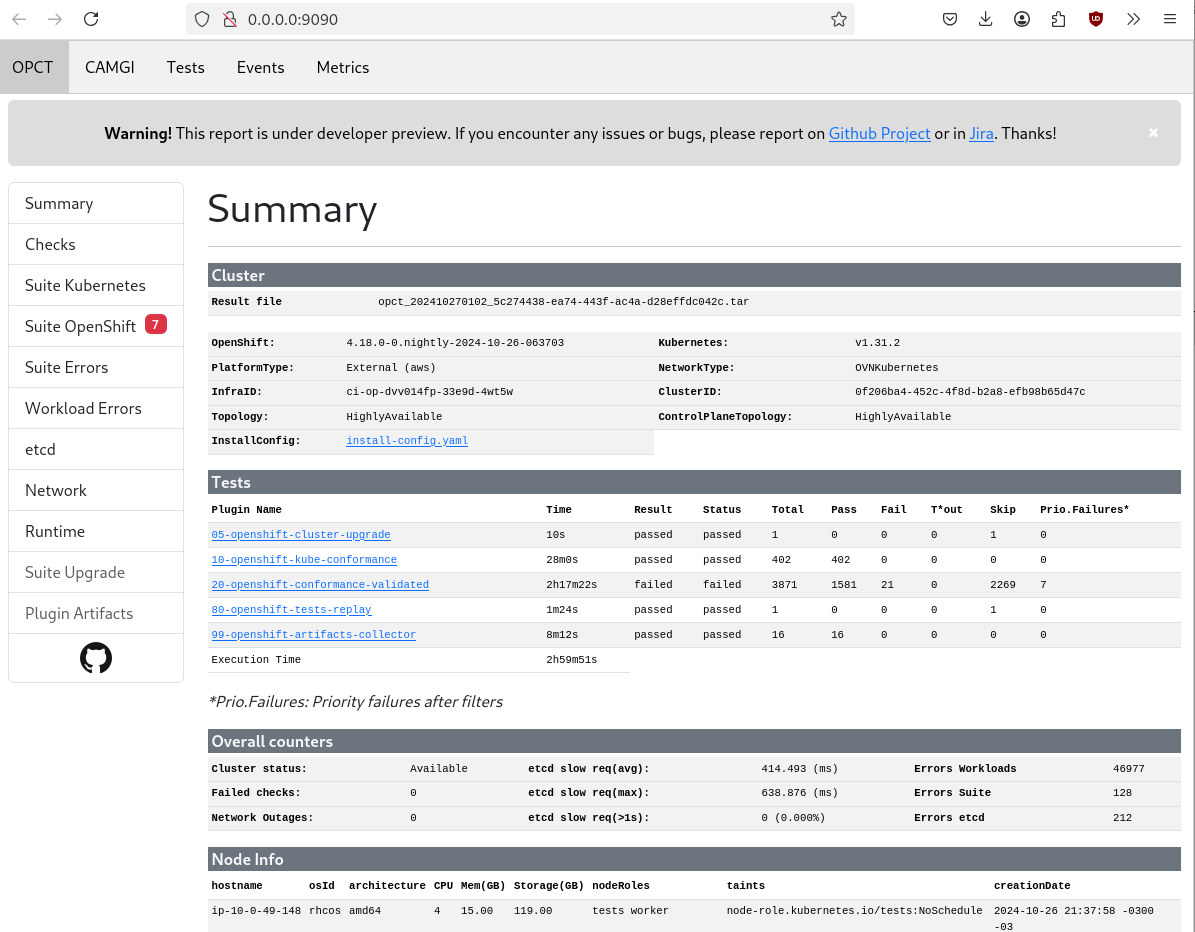The image size is (1195, 932).
Task: Open etcd in the sidebar
Action: (x=96, y=450)
